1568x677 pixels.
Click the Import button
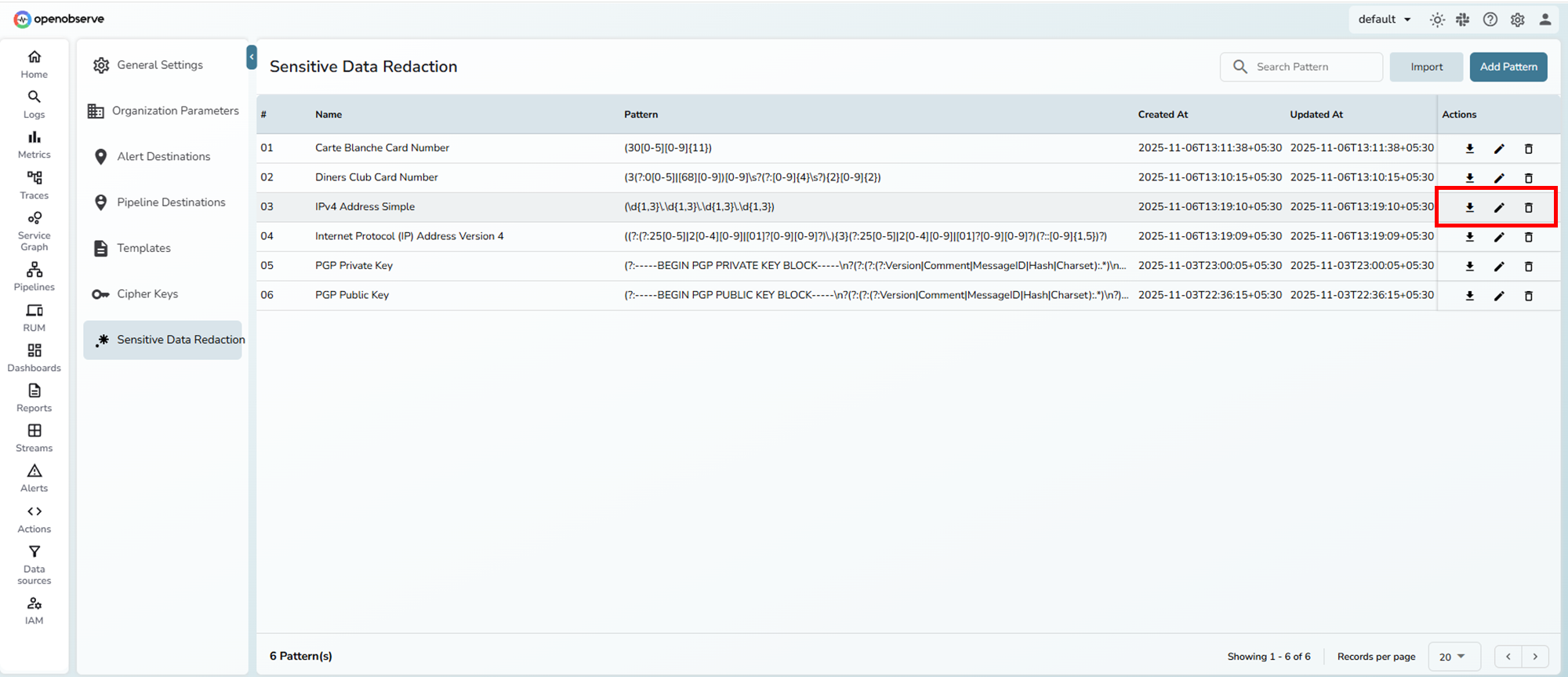[1426, 67]
